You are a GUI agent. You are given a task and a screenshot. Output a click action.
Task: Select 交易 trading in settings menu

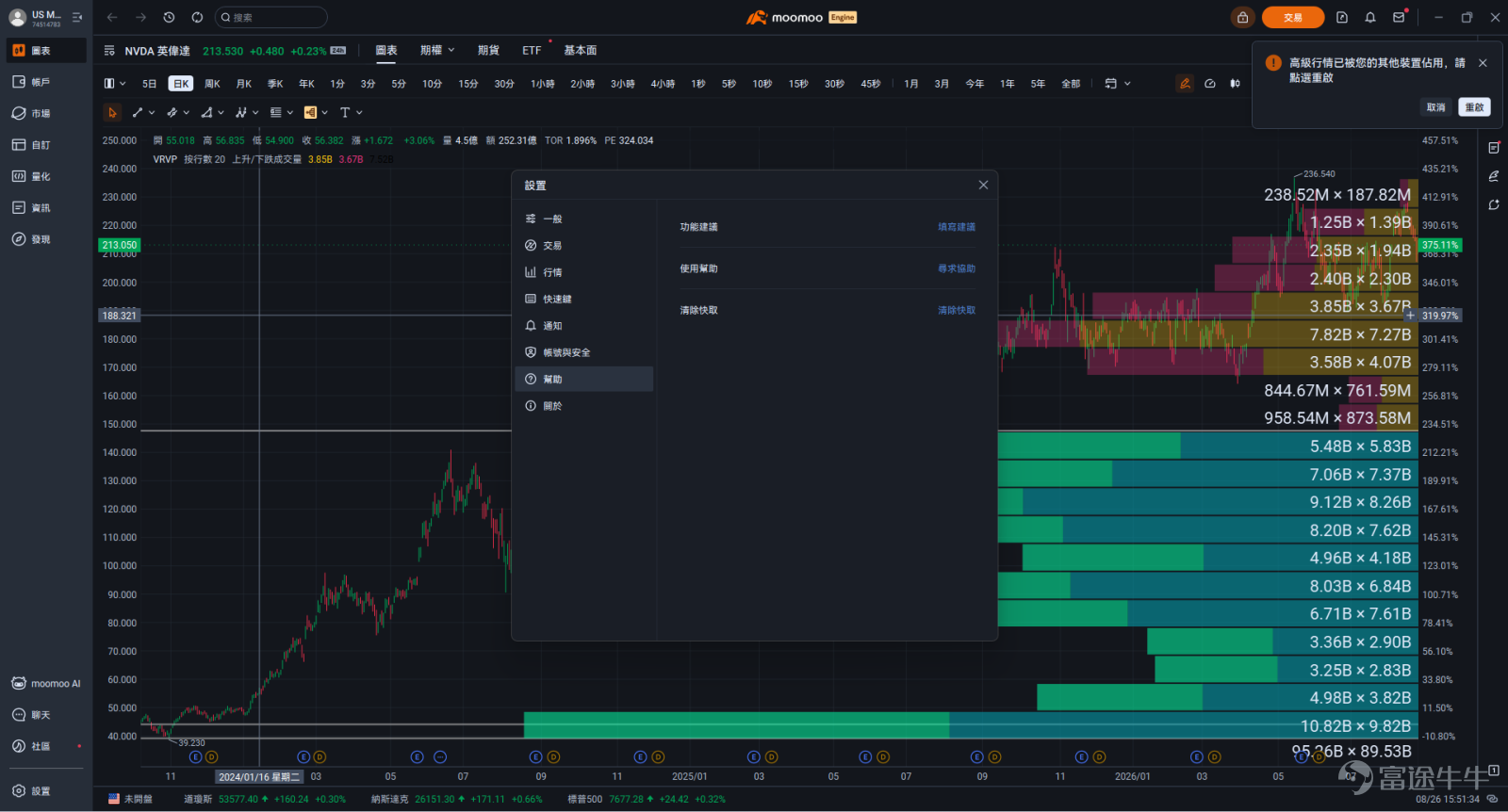[583, 245]
